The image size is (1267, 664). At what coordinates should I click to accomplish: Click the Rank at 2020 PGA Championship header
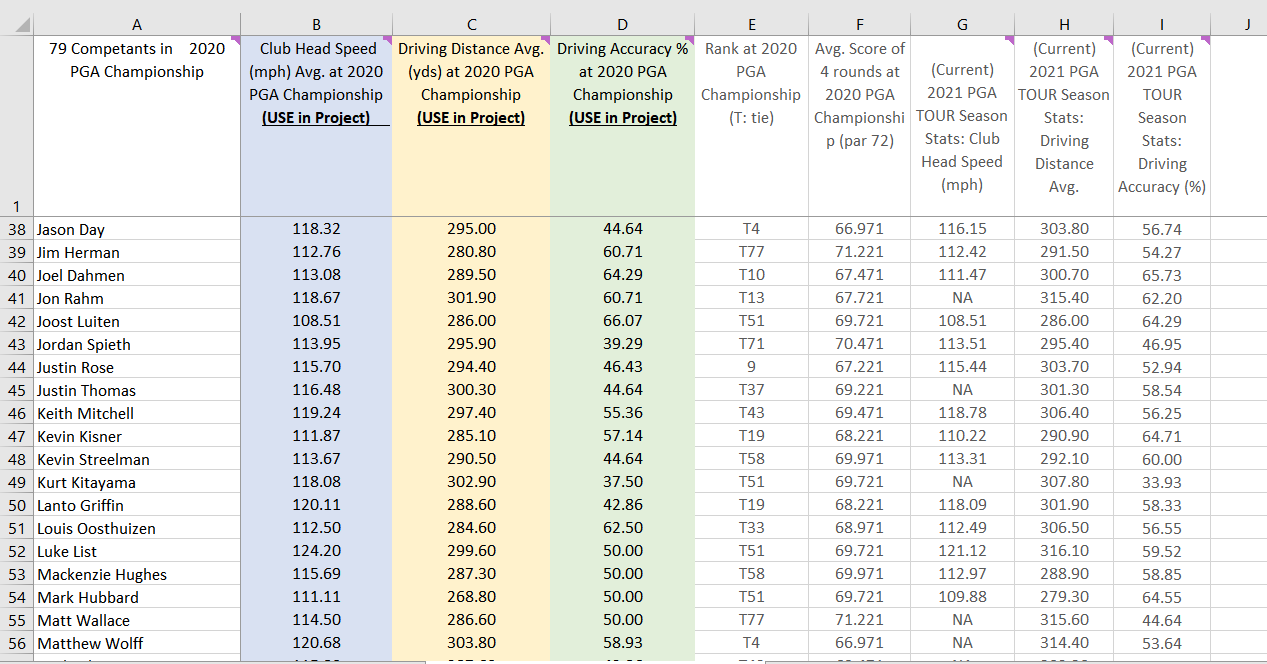pos(751,126)
